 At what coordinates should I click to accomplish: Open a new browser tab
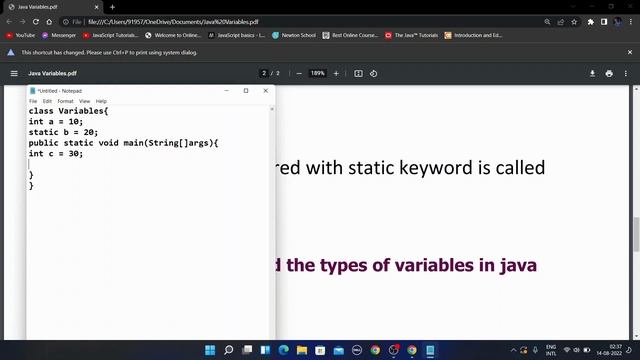(112, 7)
